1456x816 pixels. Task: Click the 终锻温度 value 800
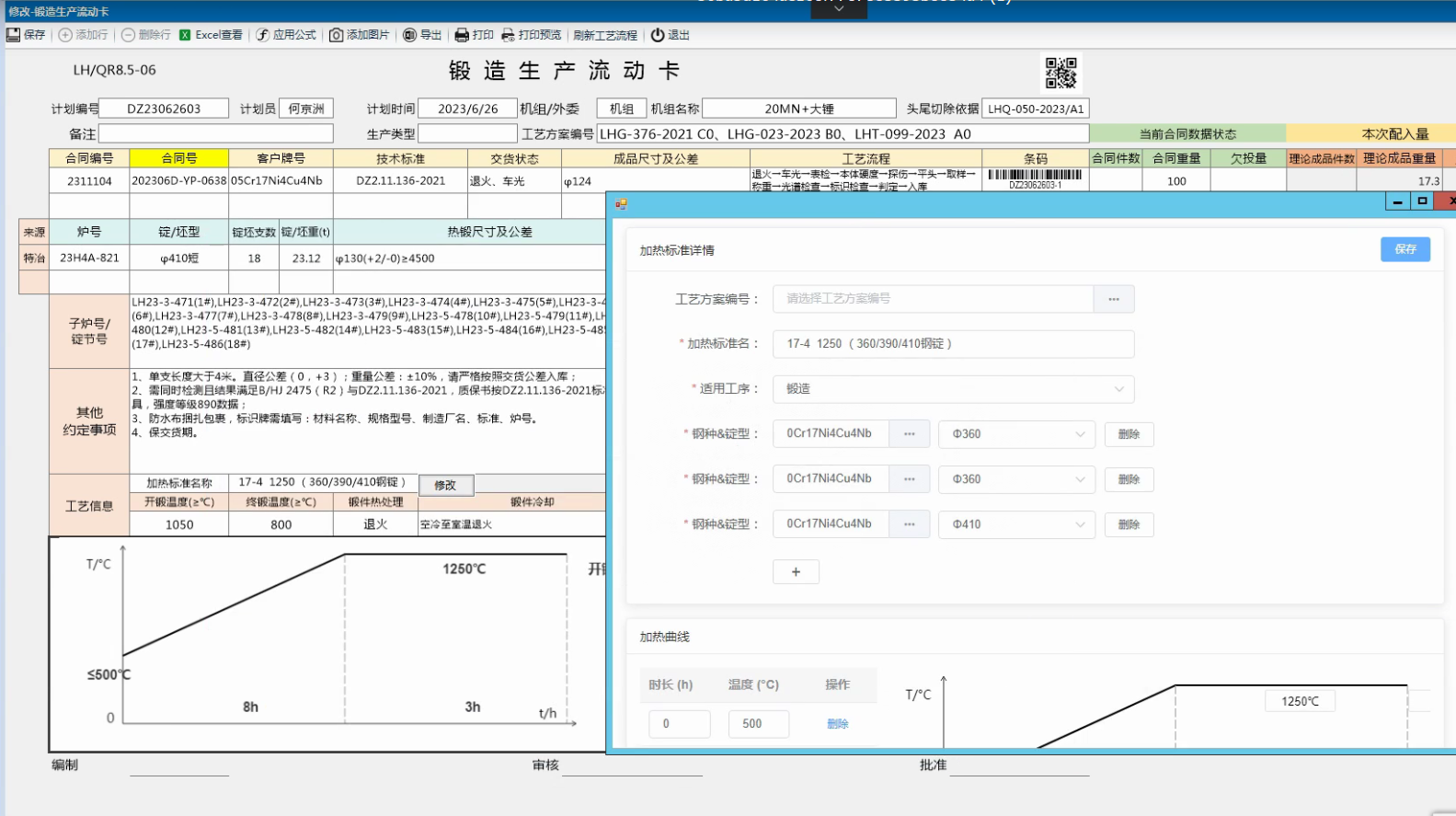click(x=281, y=524)
